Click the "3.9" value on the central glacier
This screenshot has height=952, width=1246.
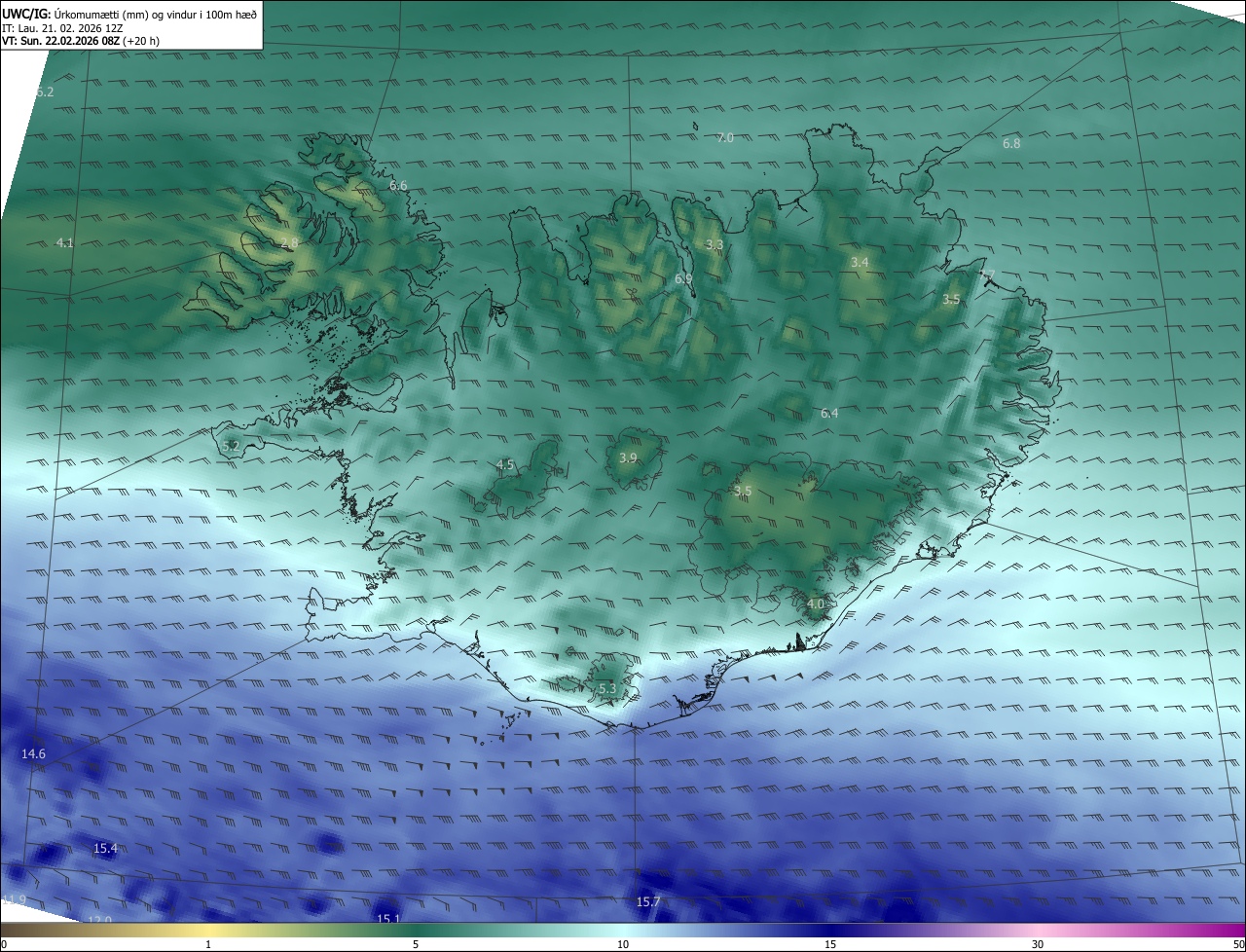[x=628, y=458]
